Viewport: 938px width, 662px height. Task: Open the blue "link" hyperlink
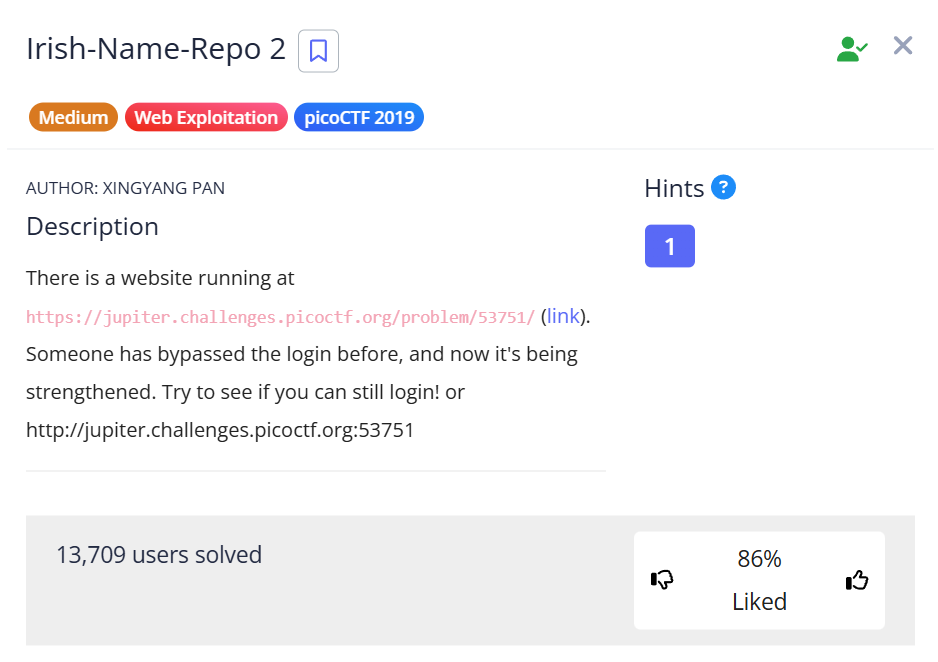[x=563, y=316]
